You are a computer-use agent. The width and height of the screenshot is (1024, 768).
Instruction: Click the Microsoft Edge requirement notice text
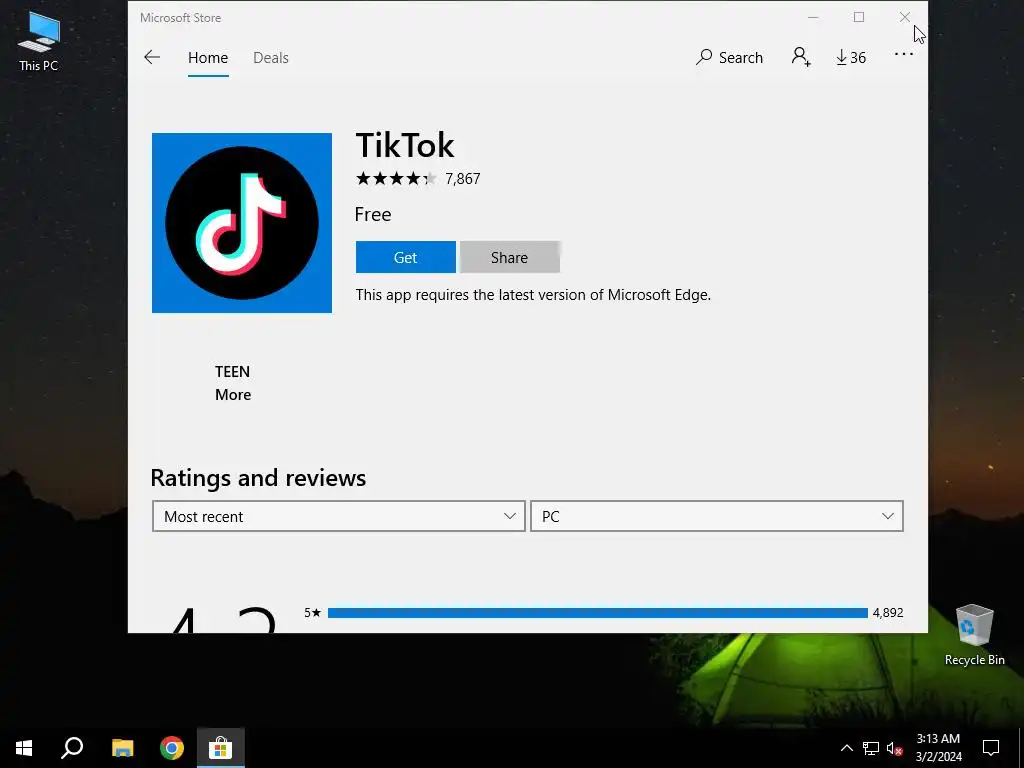[x=533, y=295]
